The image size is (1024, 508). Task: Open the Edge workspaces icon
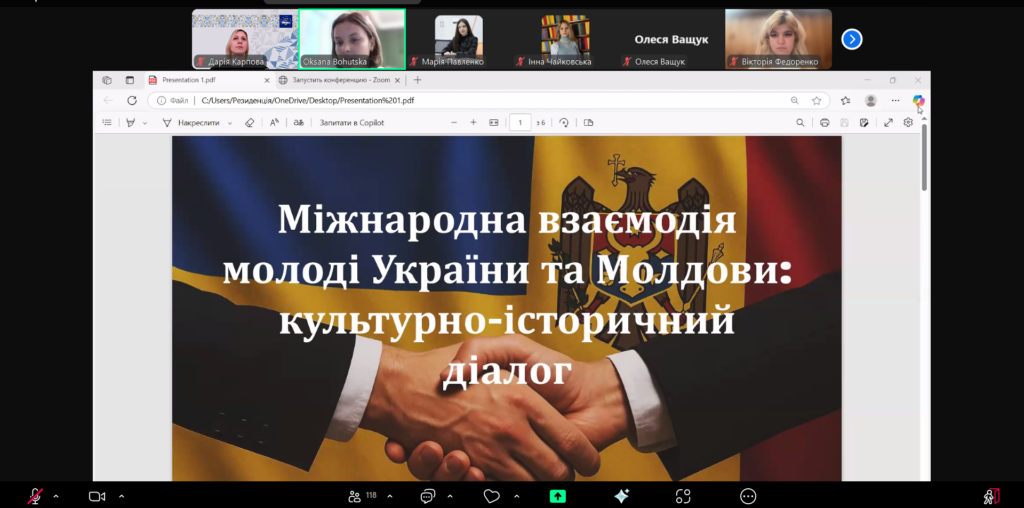107,80
